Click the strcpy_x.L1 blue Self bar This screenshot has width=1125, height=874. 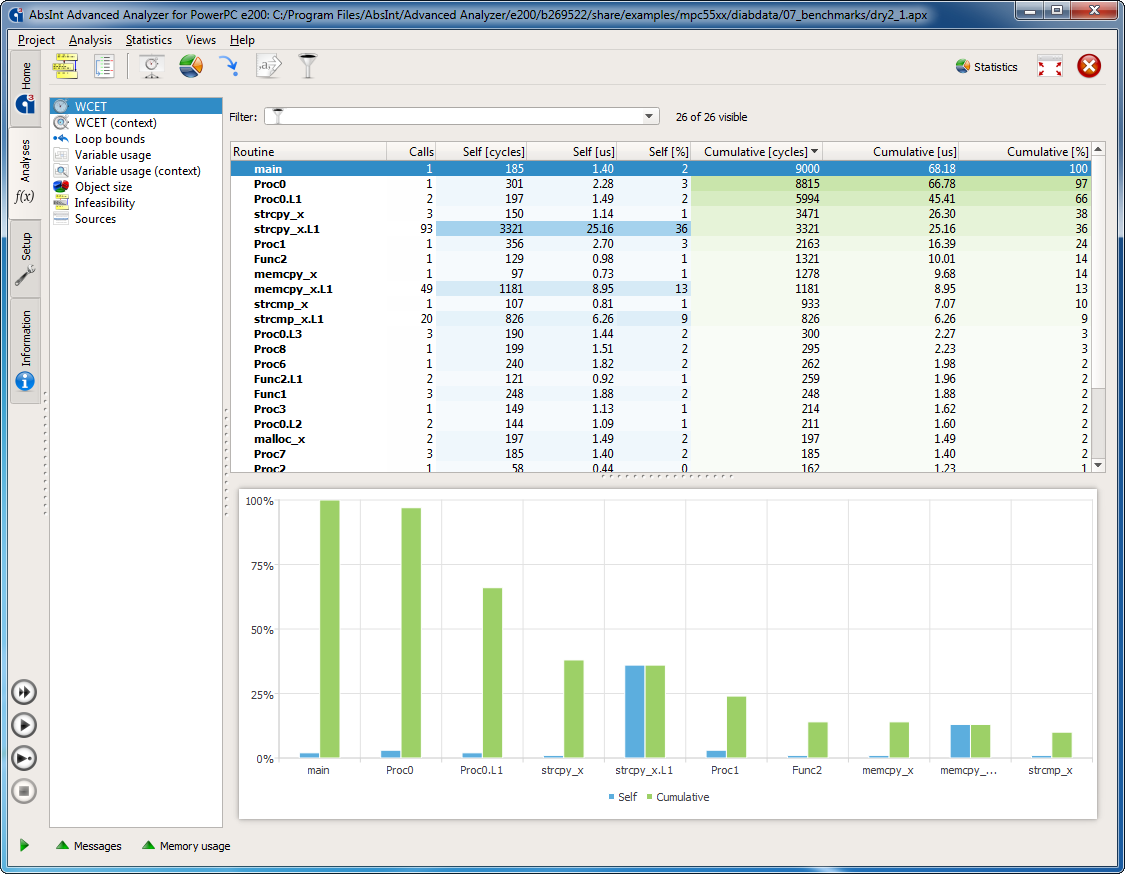click(634, 712)
